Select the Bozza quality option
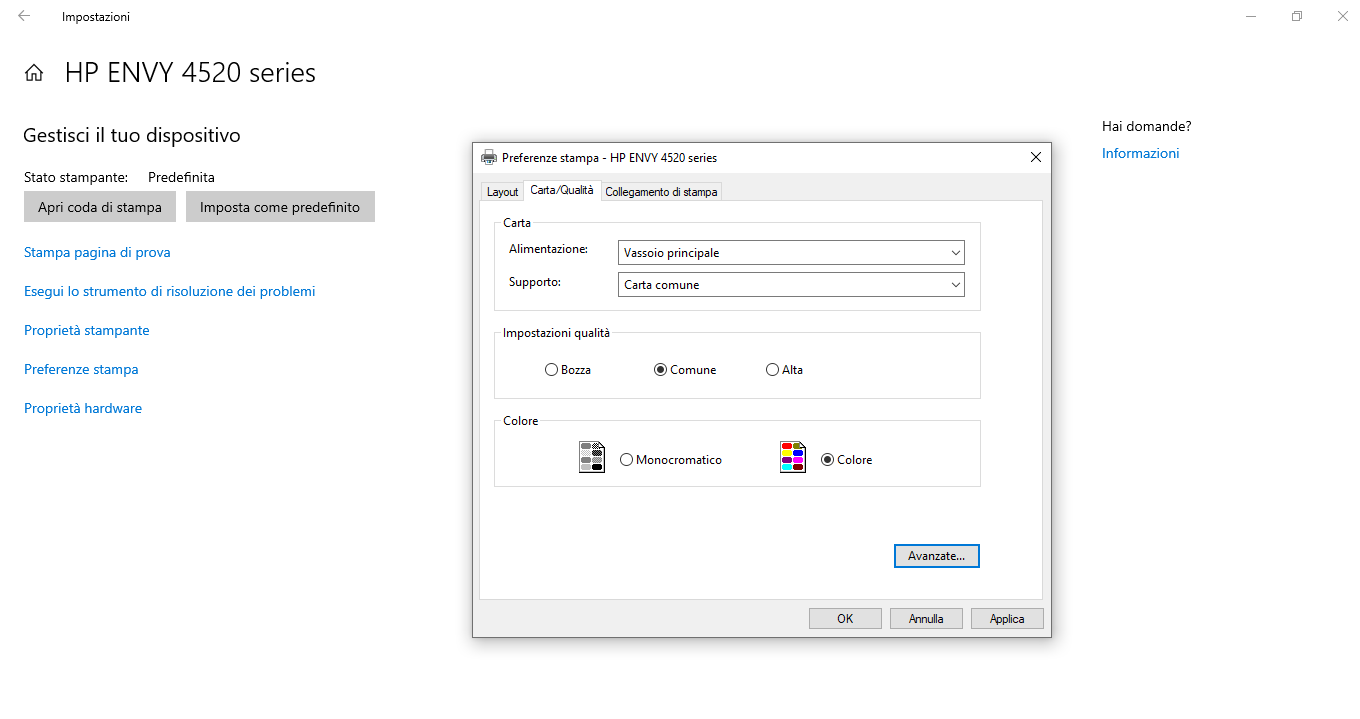 pos(551,369)
